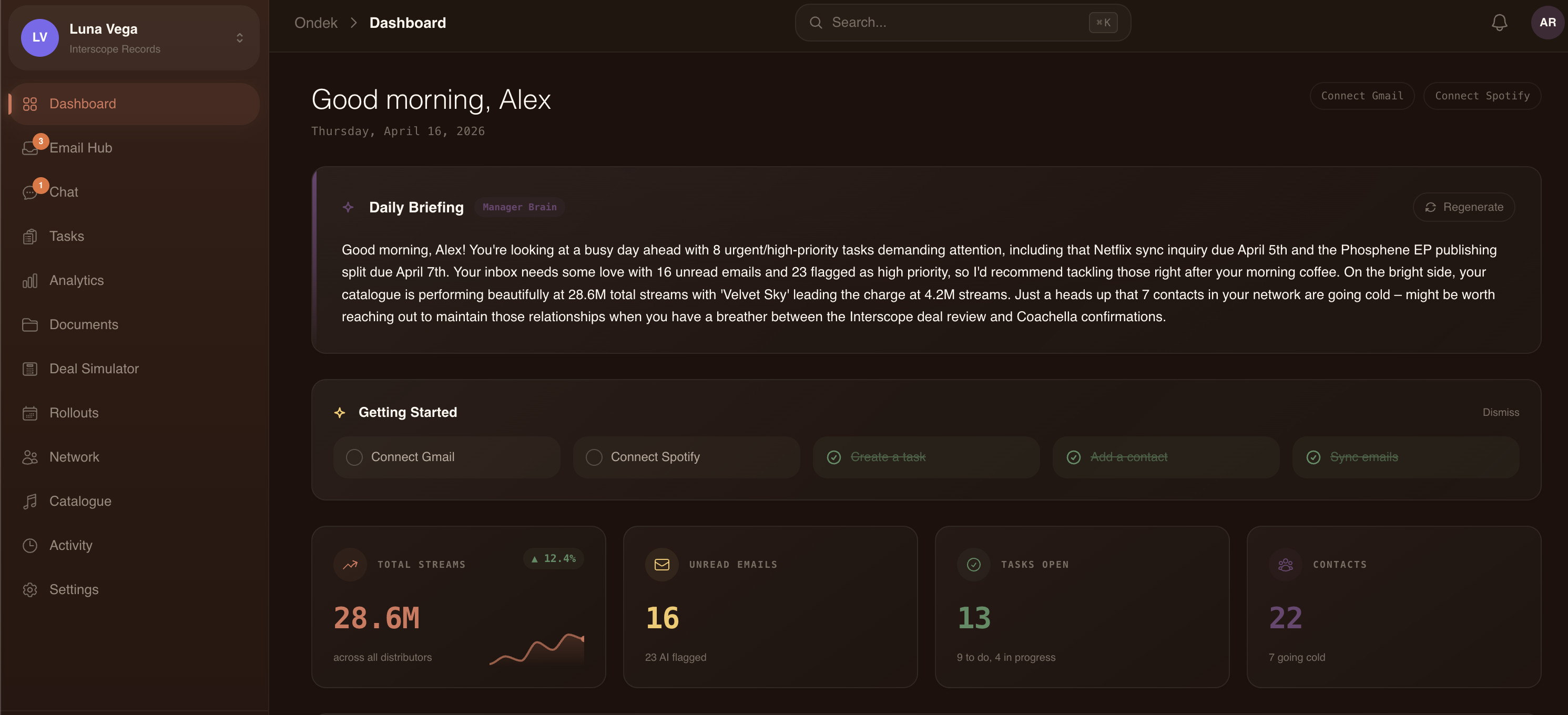View the Network contacts section
The image size is (1568, 715).
coord(74,456)
